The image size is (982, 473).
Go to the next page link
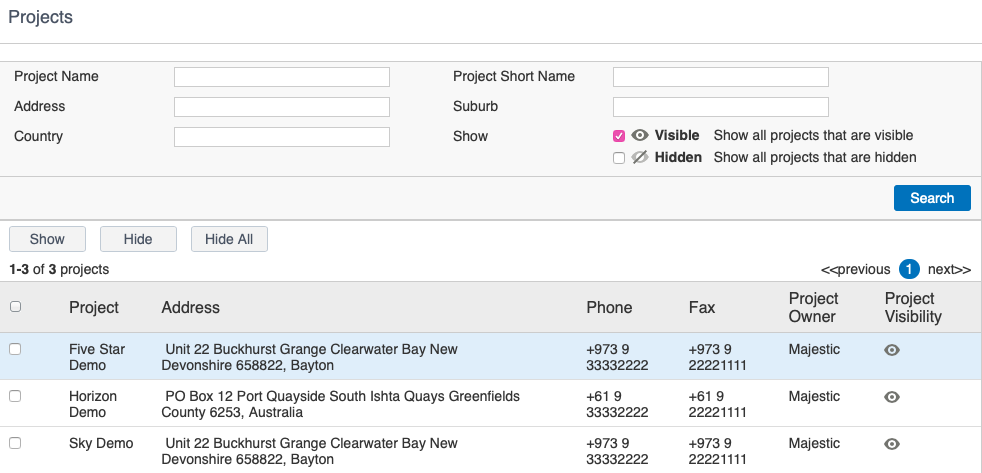pyautogui.click(x=949, y=269)
